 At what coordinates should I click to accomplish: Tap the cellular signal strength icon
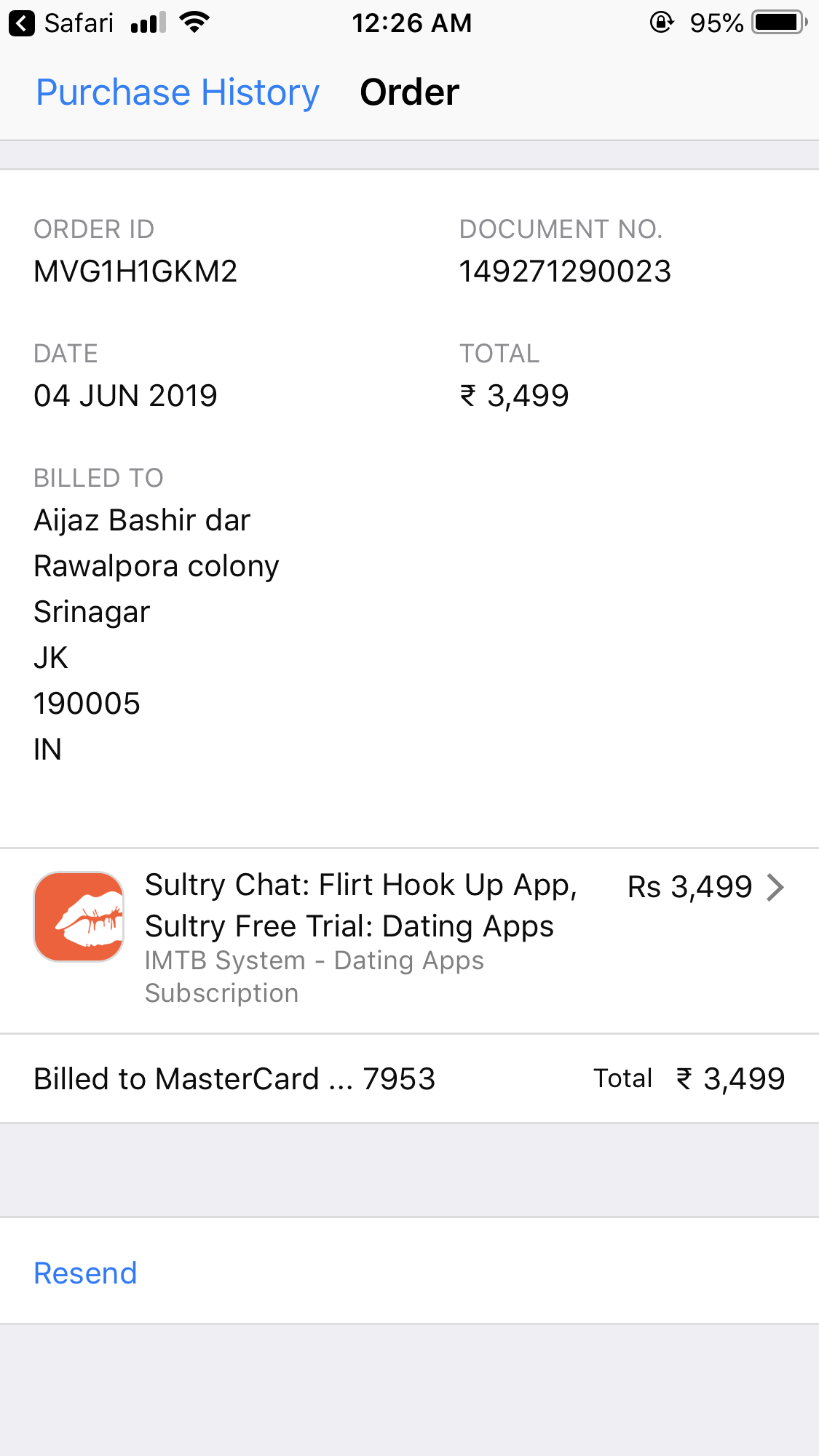(x=149, y=23)
